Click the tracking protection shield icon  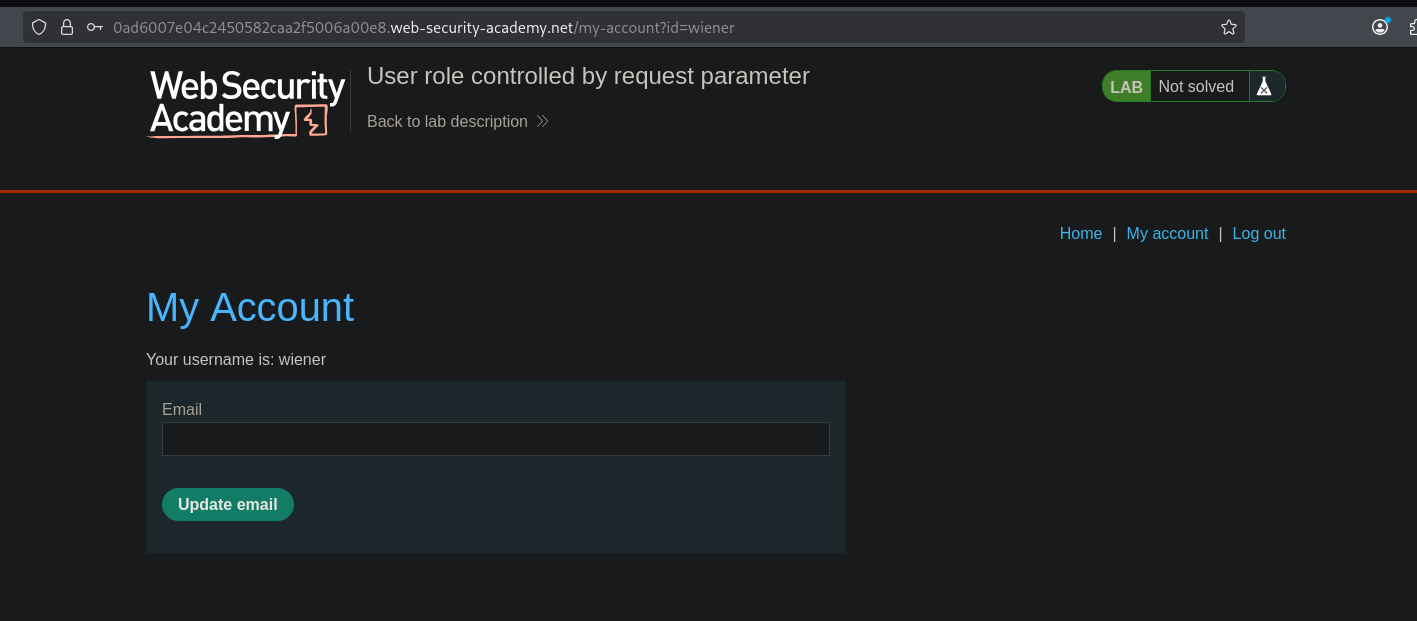39,27
